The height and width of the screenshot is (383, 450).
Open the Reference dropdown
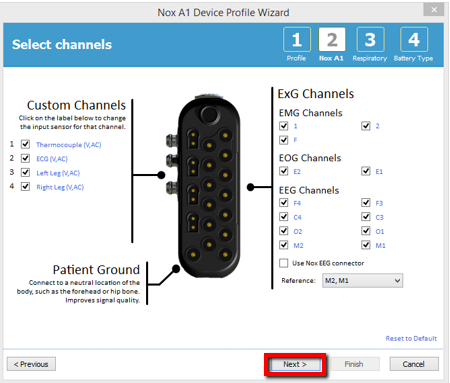(362, 280)
